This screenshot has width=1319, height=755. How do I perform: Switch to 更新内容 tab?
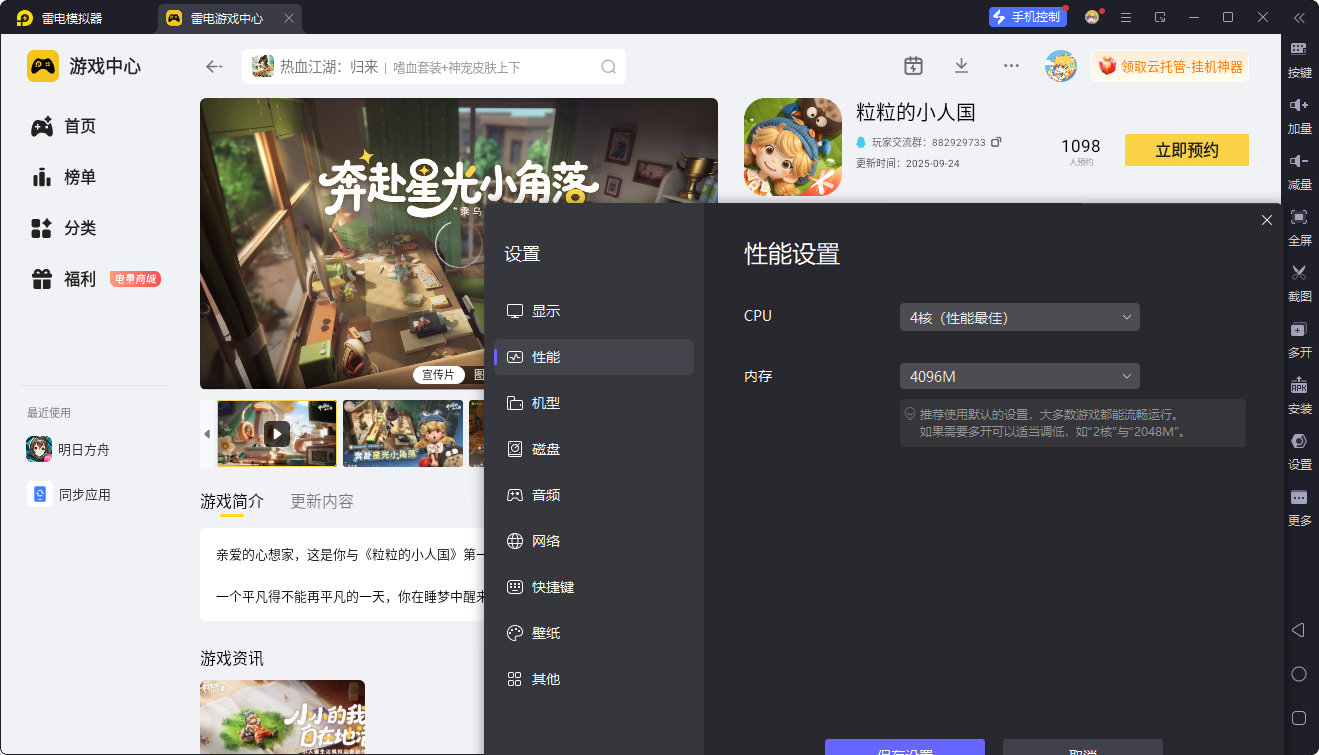[321, 501]
